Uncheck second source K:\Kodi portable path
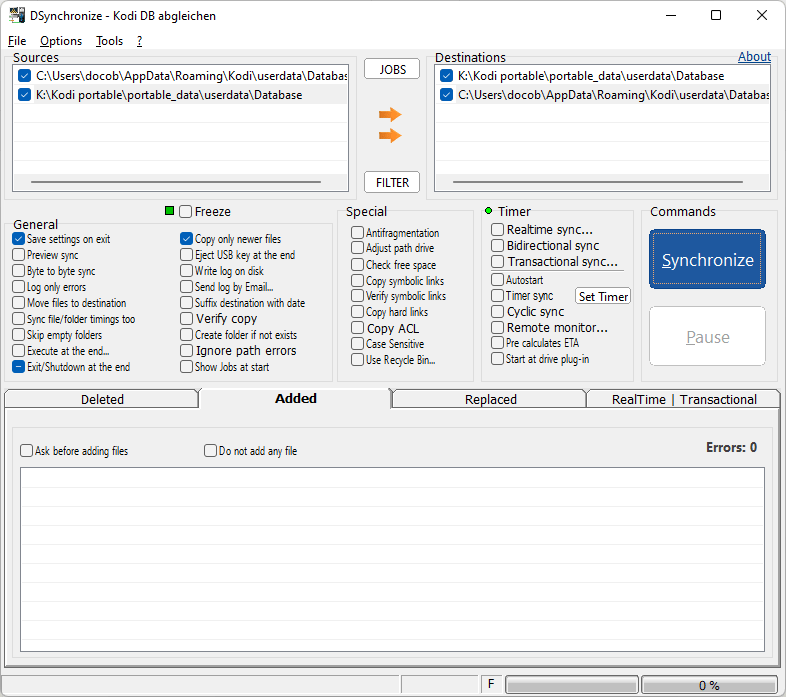Viewport: 786px width, 697px height. click(25, 95)
